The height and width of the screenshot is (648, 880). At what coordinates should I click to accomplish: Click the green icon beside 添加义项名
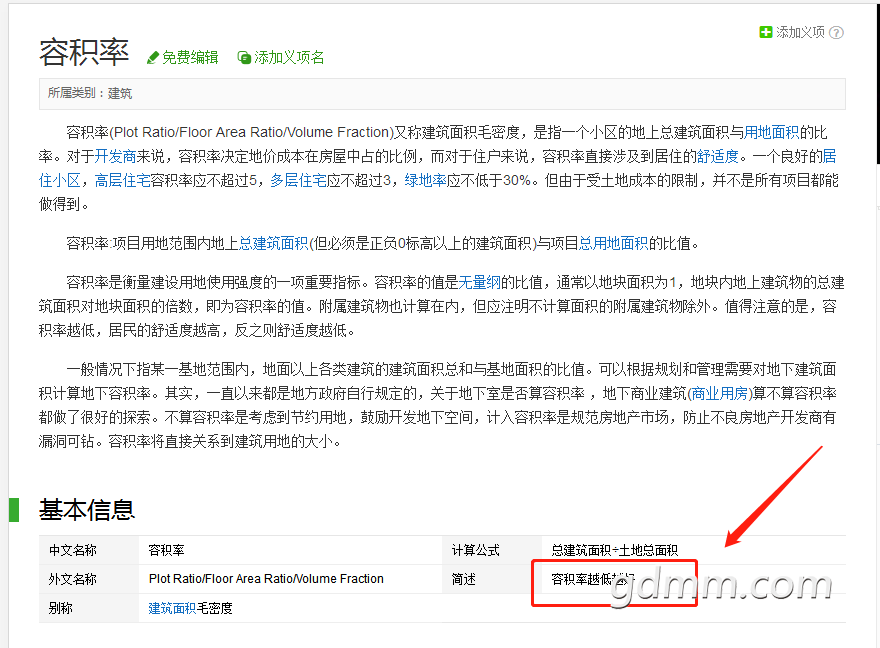(x=244, y=58)
